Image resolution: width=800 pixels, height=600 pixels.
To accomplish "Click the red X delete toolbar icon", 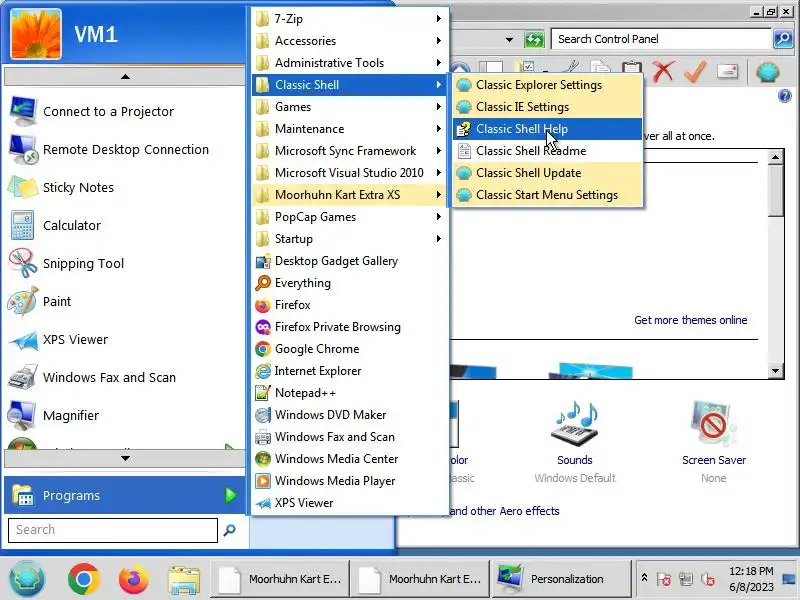I will (x=663, y=71).
